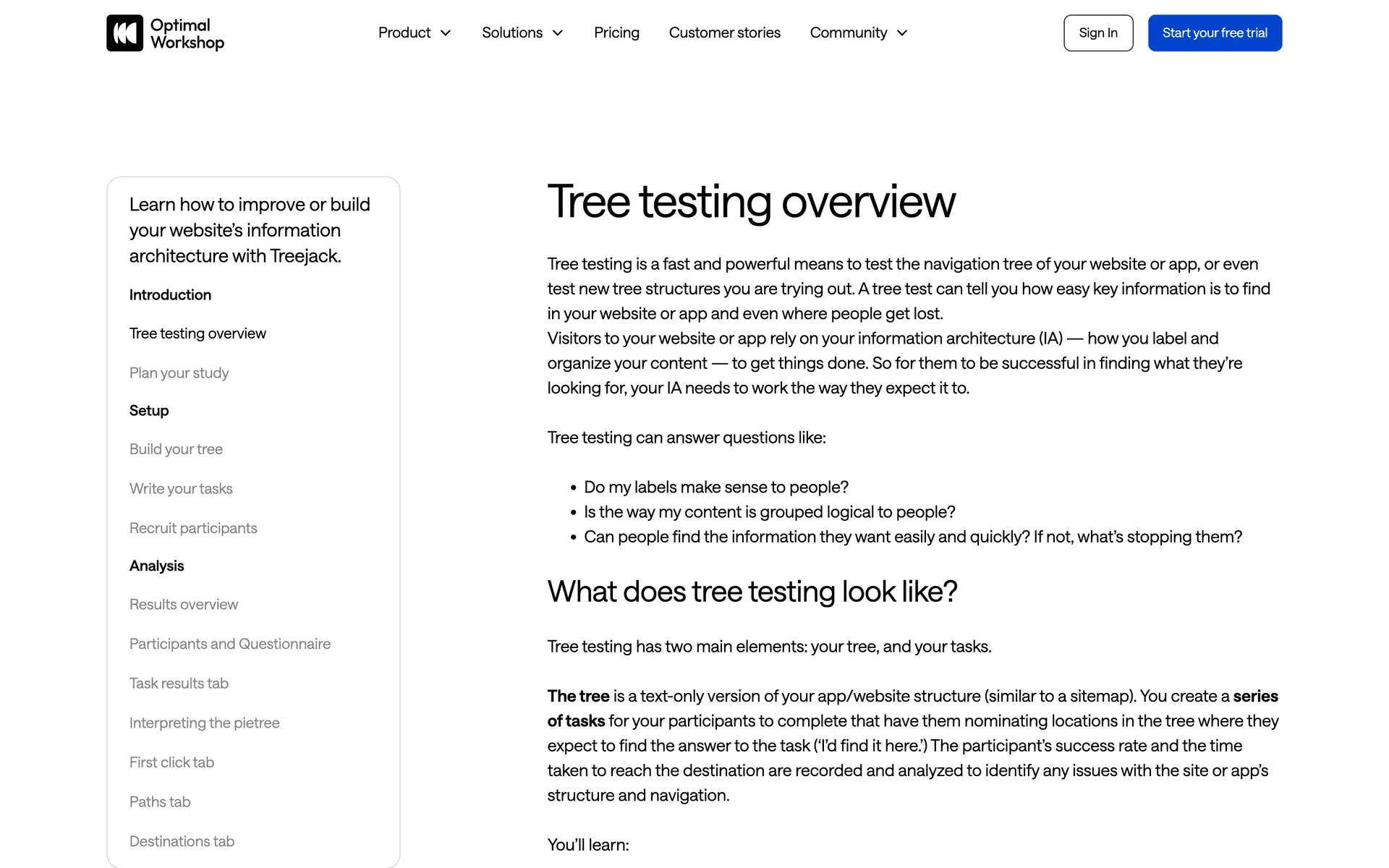Image resolution: width=1389 pixels, height=868 pixels.
Task: Open Interpreting the pietree link
Action: coord(204,723)
